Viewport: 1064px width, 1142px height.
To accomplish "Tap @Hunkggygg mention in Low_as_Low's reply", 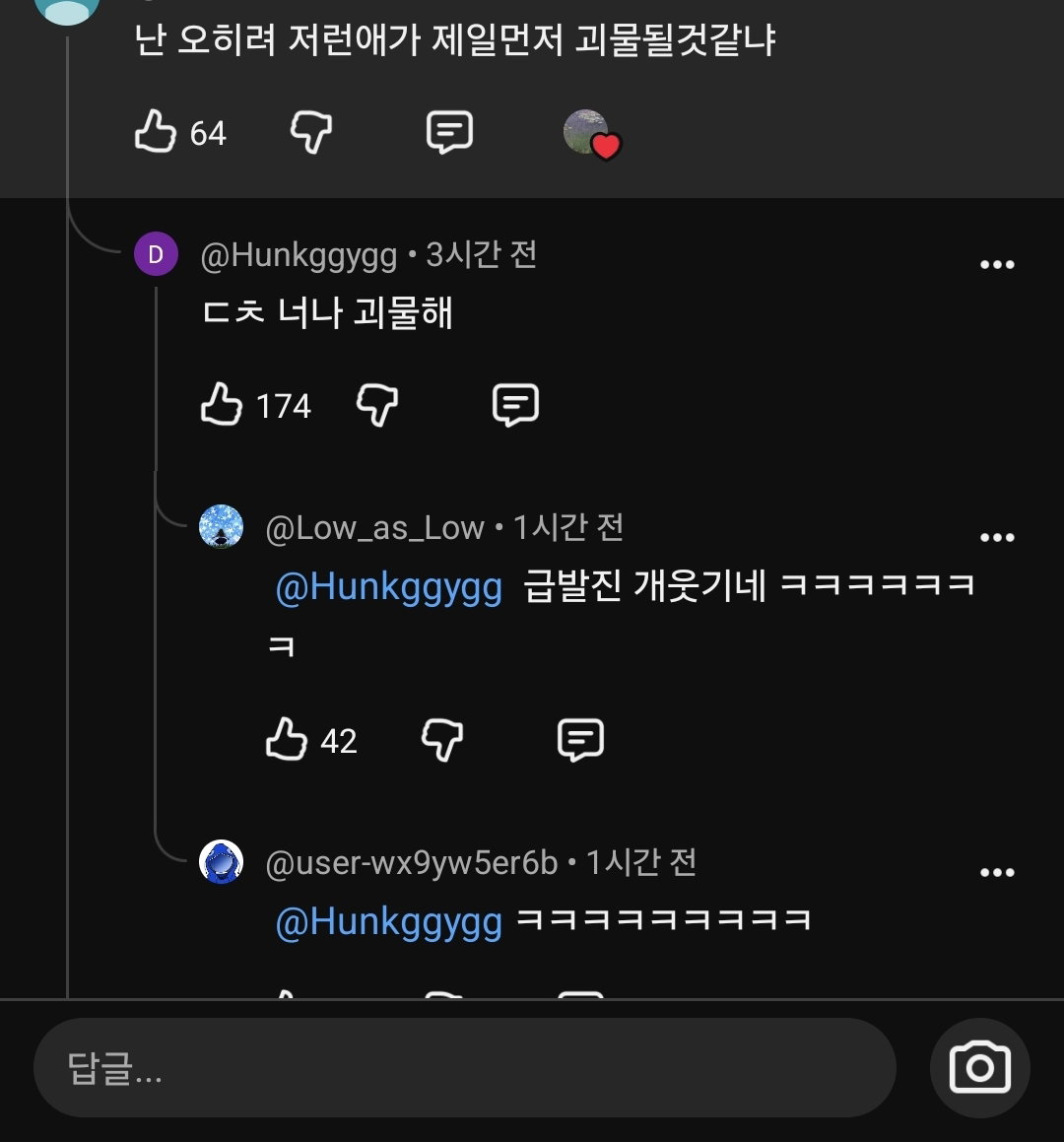I will (x=389, y=588).
